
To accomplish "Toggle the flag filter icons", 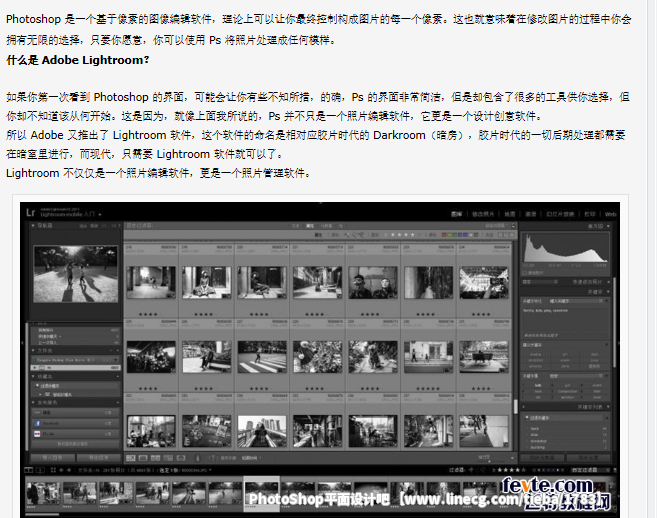I will 354,235.
